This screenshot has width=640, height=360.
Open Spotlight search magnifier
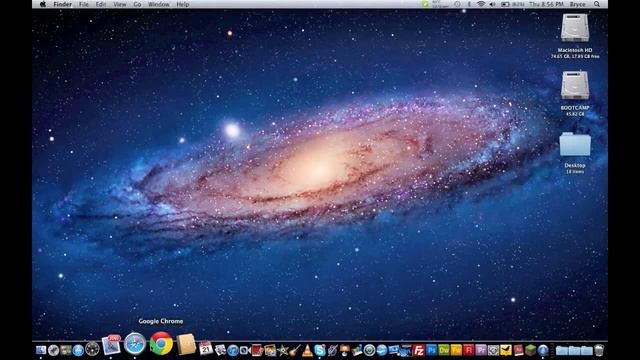[x=597, y=4]
